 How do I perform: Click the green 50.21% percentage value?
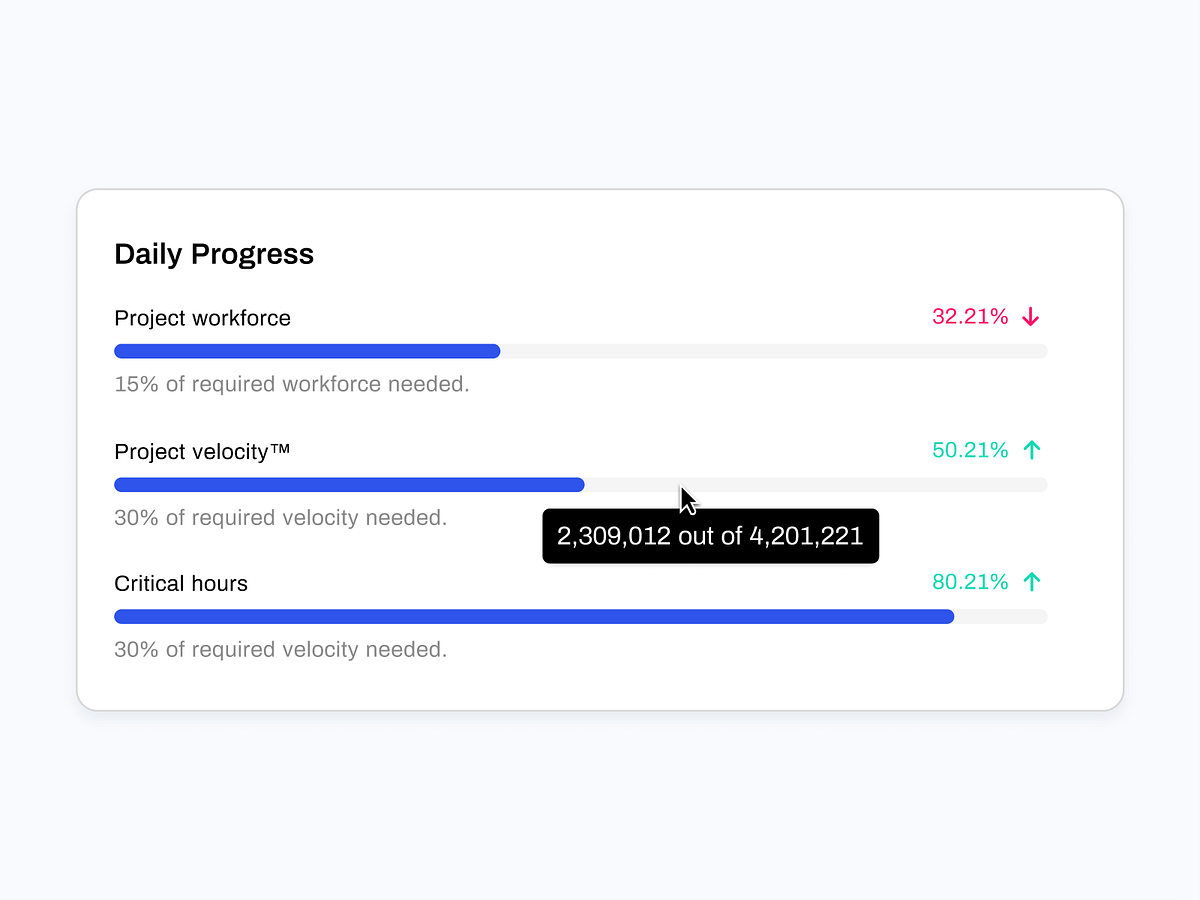tap(970, 450)
